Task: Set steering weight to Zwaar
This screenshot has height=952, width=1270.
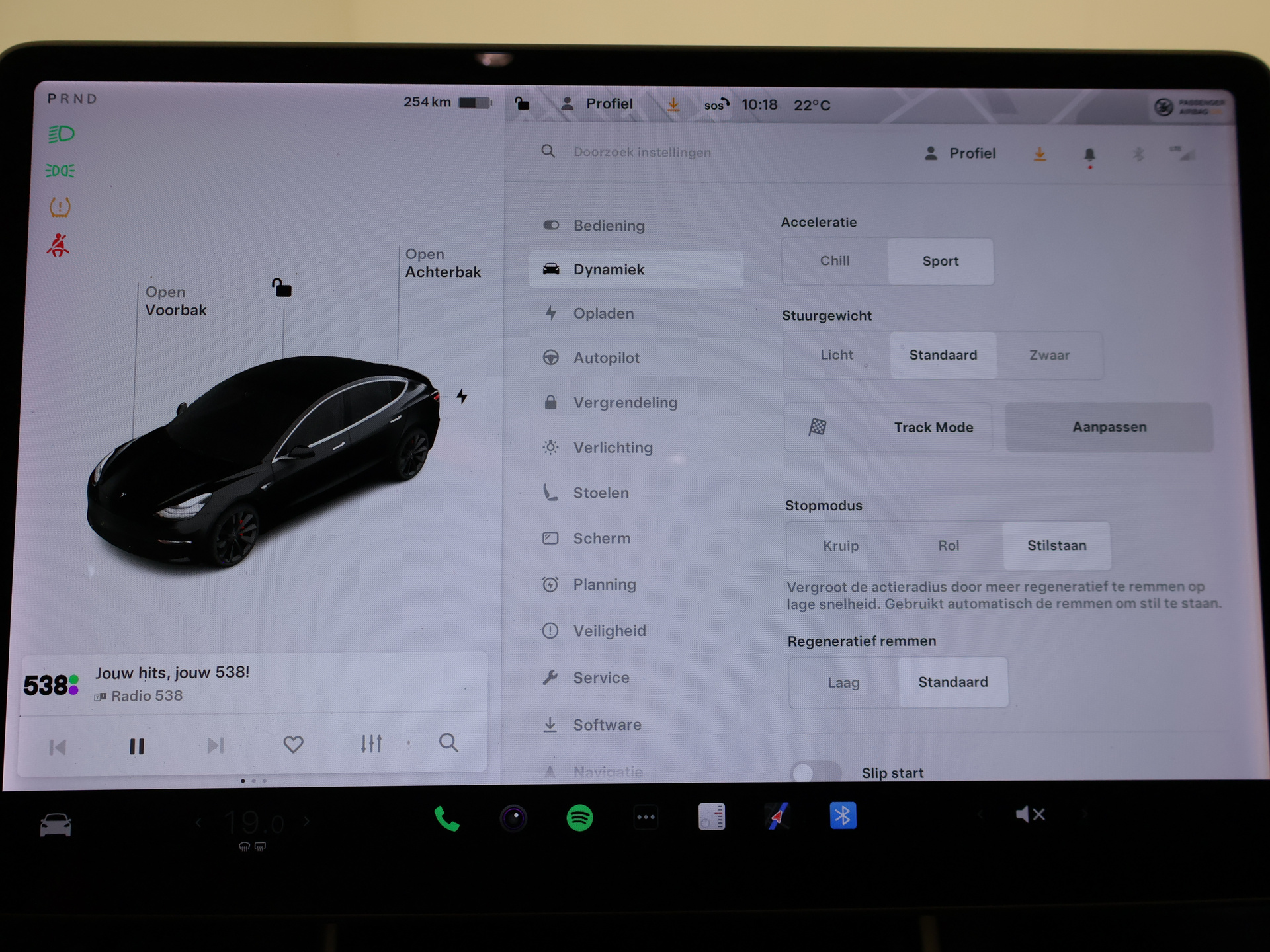Action: 1049,355
